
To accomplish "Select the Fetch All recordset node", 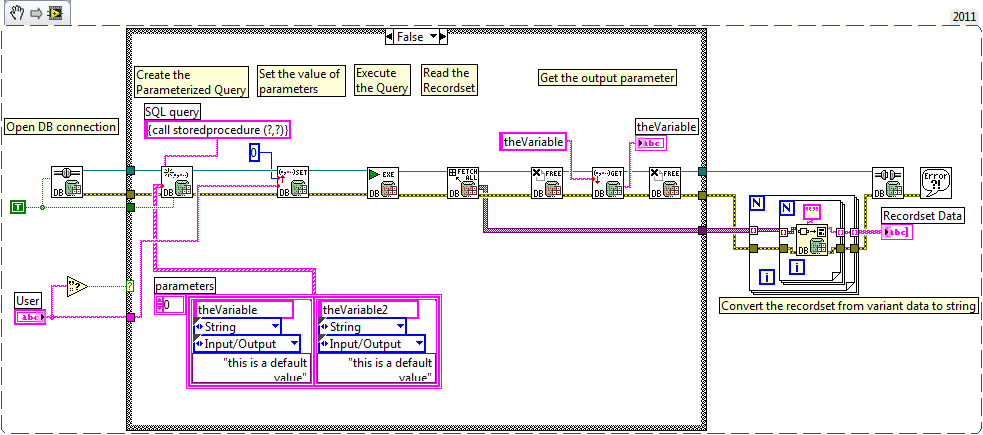I will [x=463, y=183].
